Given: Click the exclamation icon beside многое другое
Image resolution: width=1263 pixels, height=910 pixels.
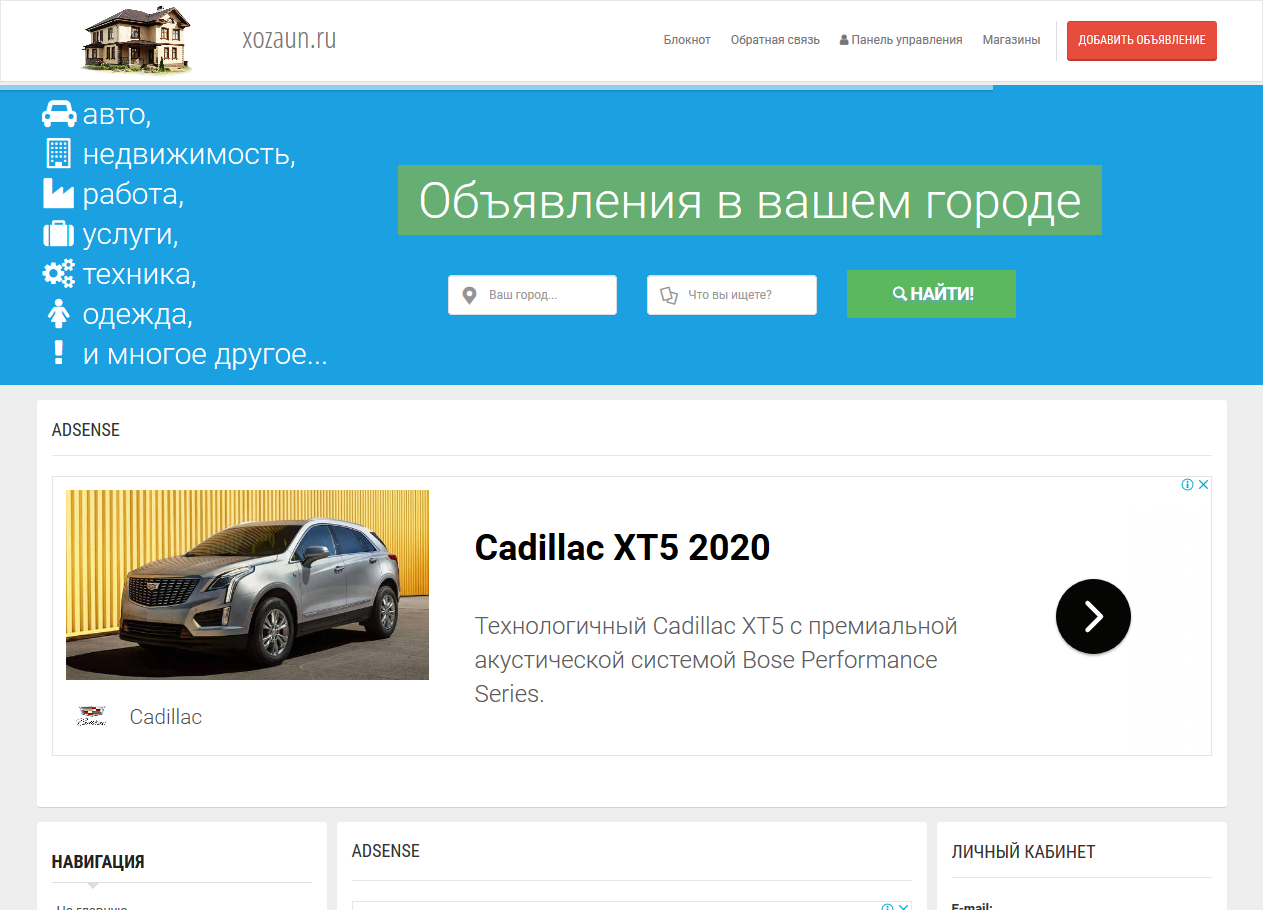Looking at the screenshot, I should click(x=59, y=352).
